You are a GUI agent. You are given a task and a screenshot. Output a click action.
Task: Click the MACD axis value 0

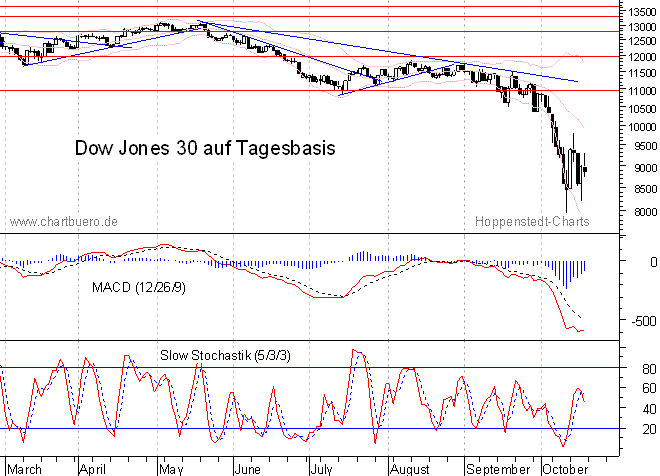[653, 263]
